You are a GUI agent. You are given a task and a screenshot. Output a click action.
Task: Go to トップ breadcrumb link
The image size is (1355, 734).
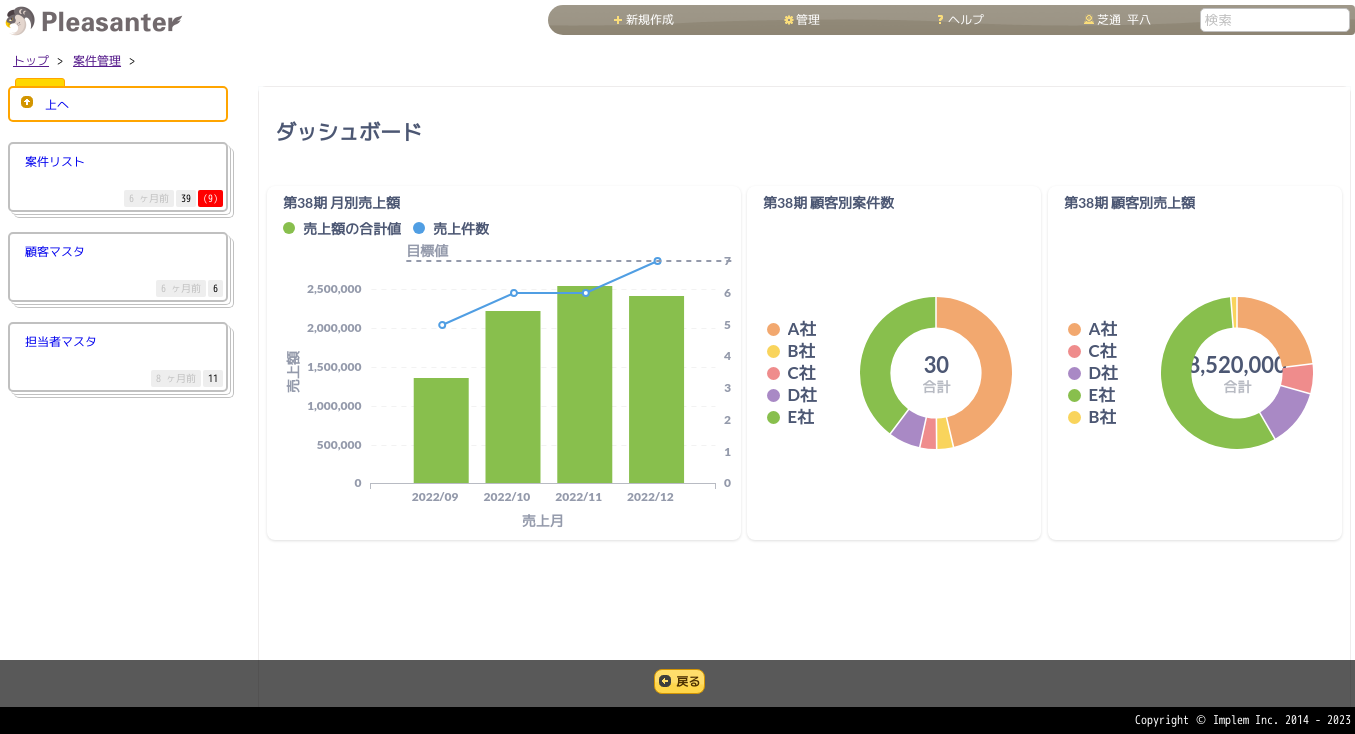31,61
